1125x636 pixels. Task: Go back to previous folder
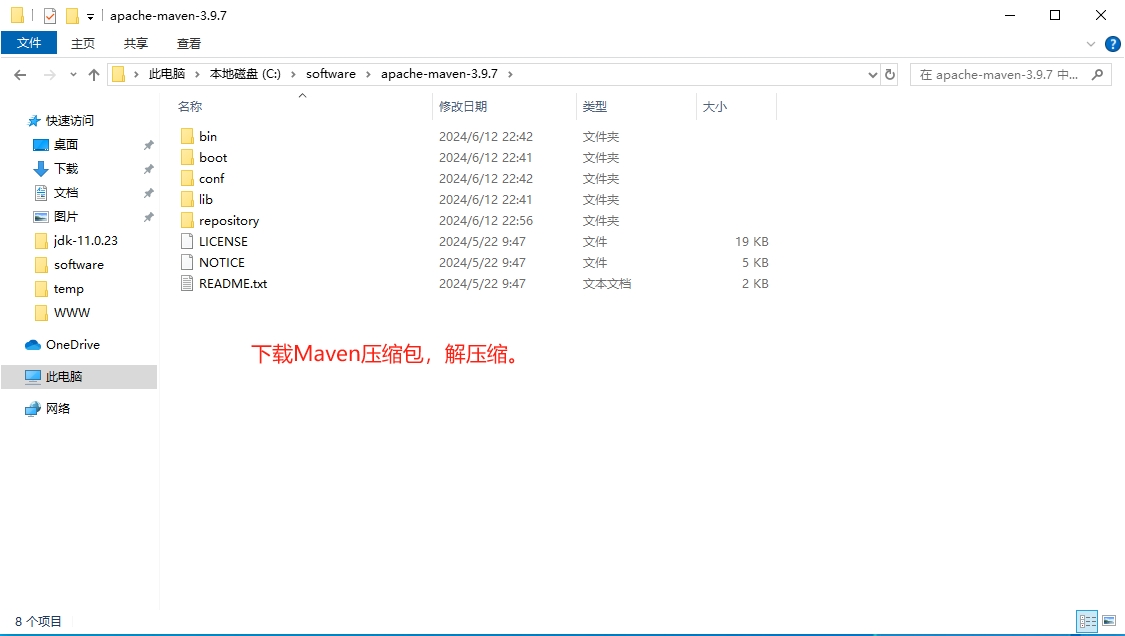(20, 75)
